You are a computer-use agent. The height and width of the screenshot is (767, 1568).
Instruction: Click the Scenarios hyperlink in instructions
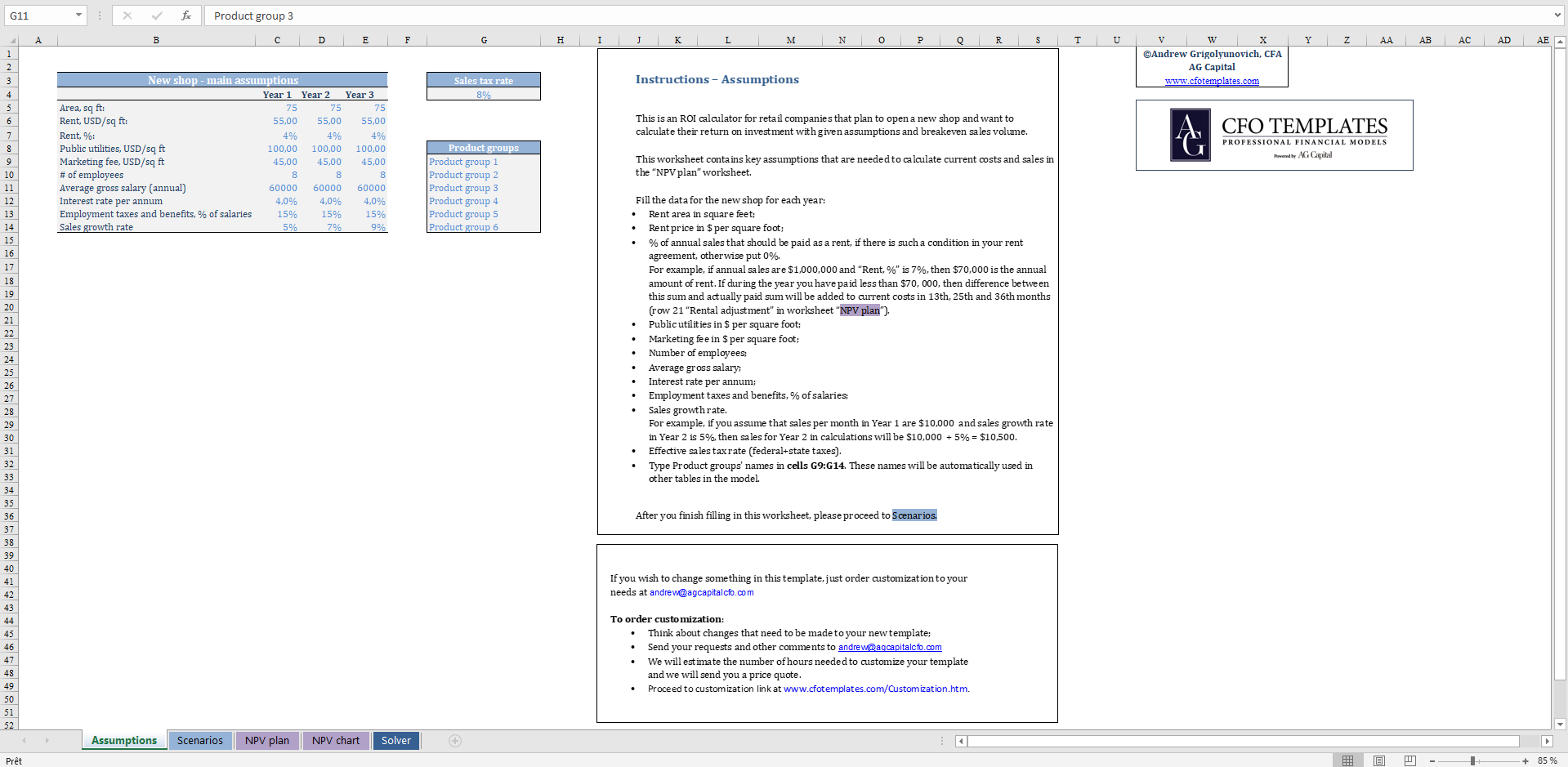914,515
